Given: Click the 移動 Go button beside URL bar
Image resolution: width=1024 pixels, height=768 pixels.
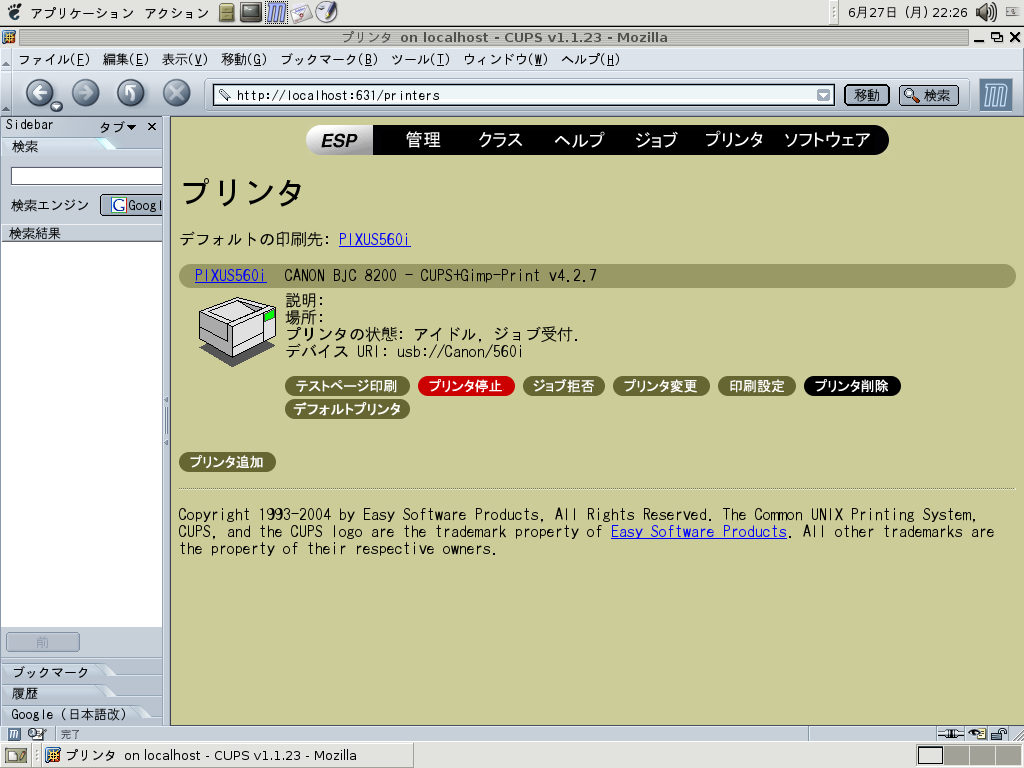Looking at the screenshot, I should point(867,95).
